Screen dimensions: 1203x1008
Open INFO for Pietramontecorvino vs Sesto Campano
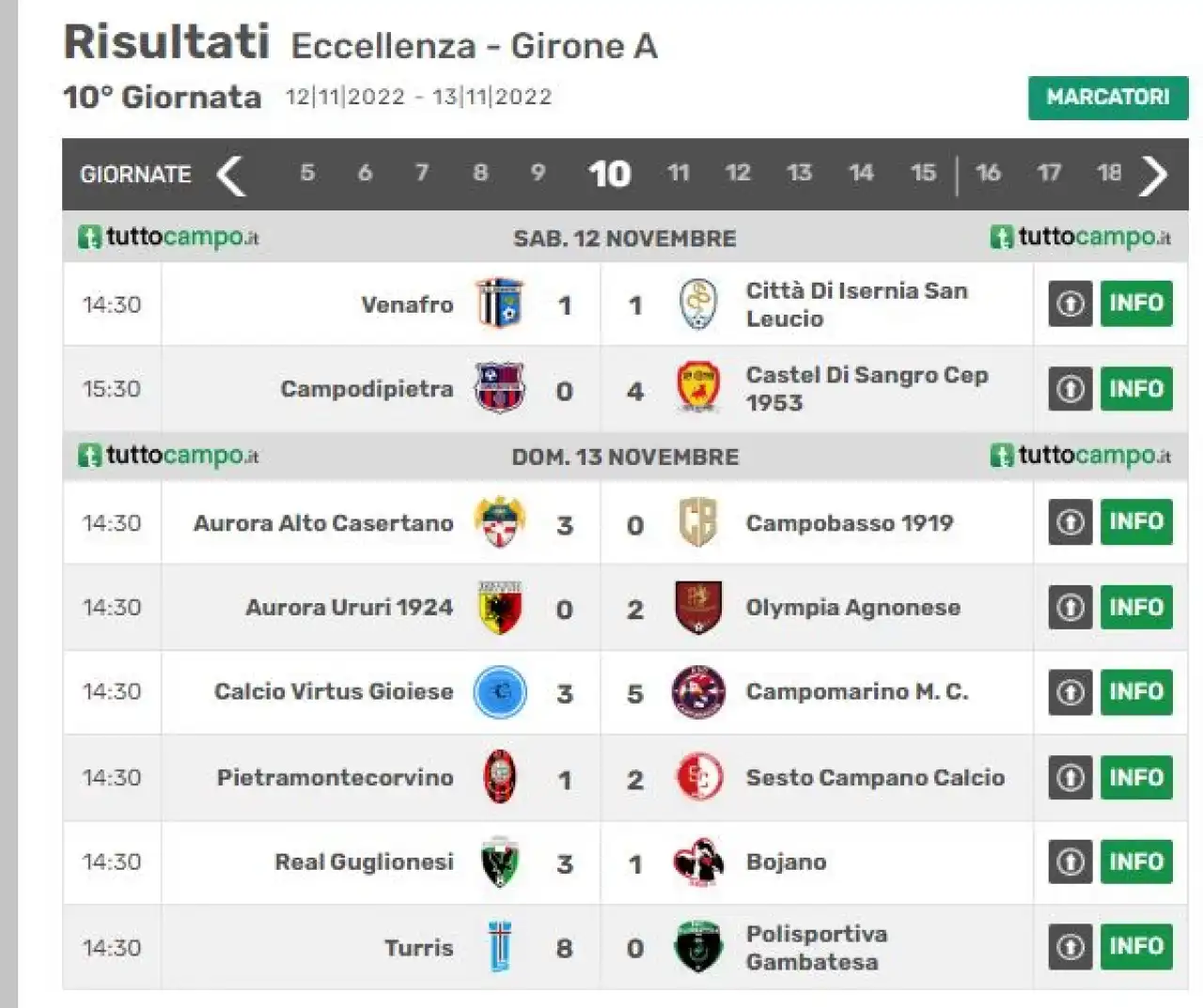click(x=1136, y=778)
